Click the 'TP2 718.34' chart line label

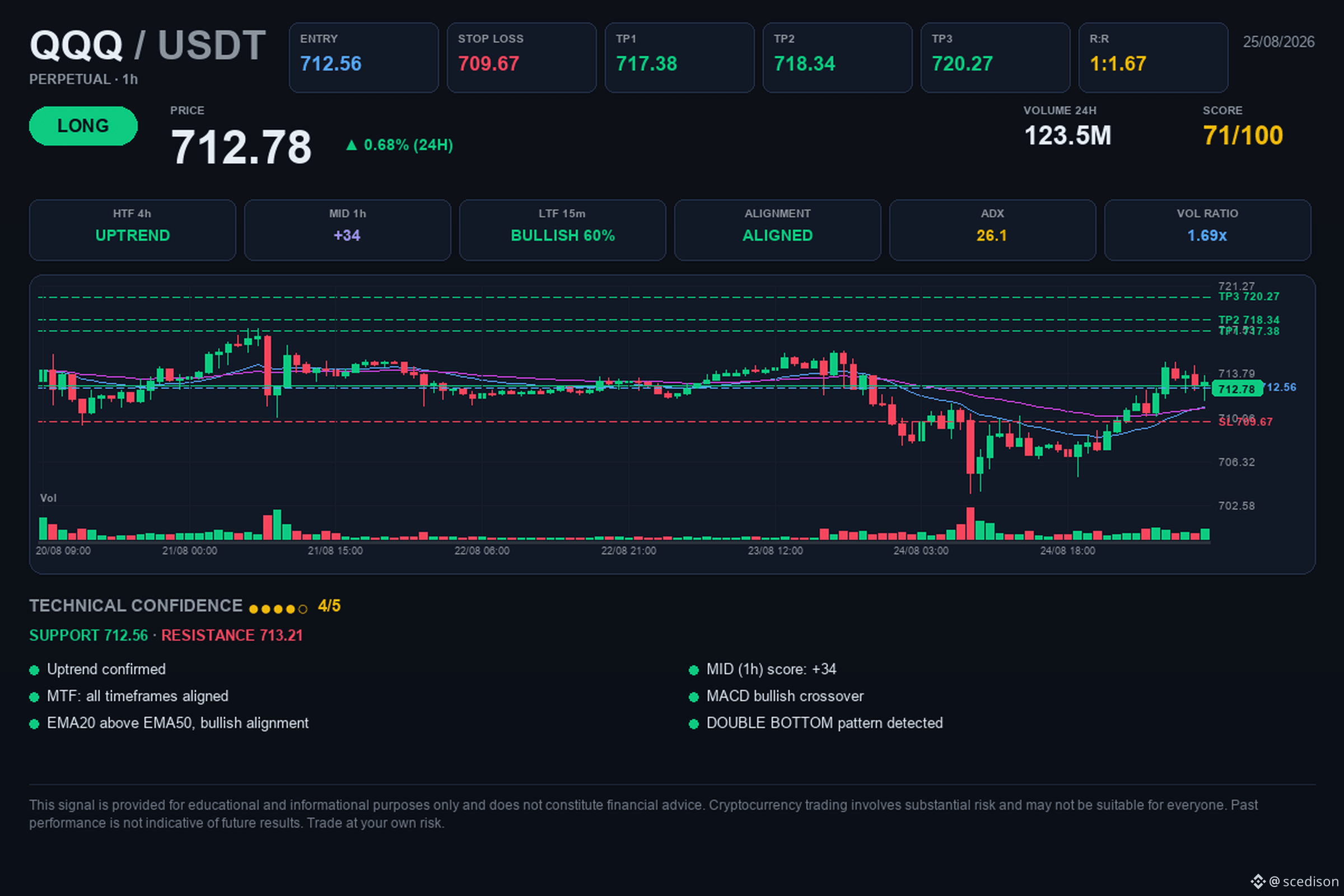(1249, 320)
